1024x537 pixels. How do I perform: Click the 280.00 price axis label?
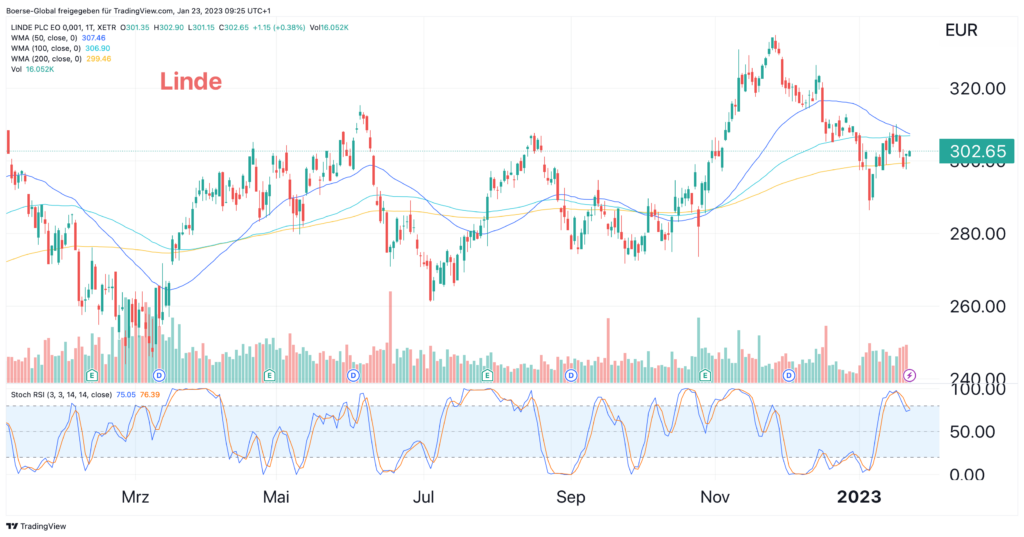pos(977,234)
